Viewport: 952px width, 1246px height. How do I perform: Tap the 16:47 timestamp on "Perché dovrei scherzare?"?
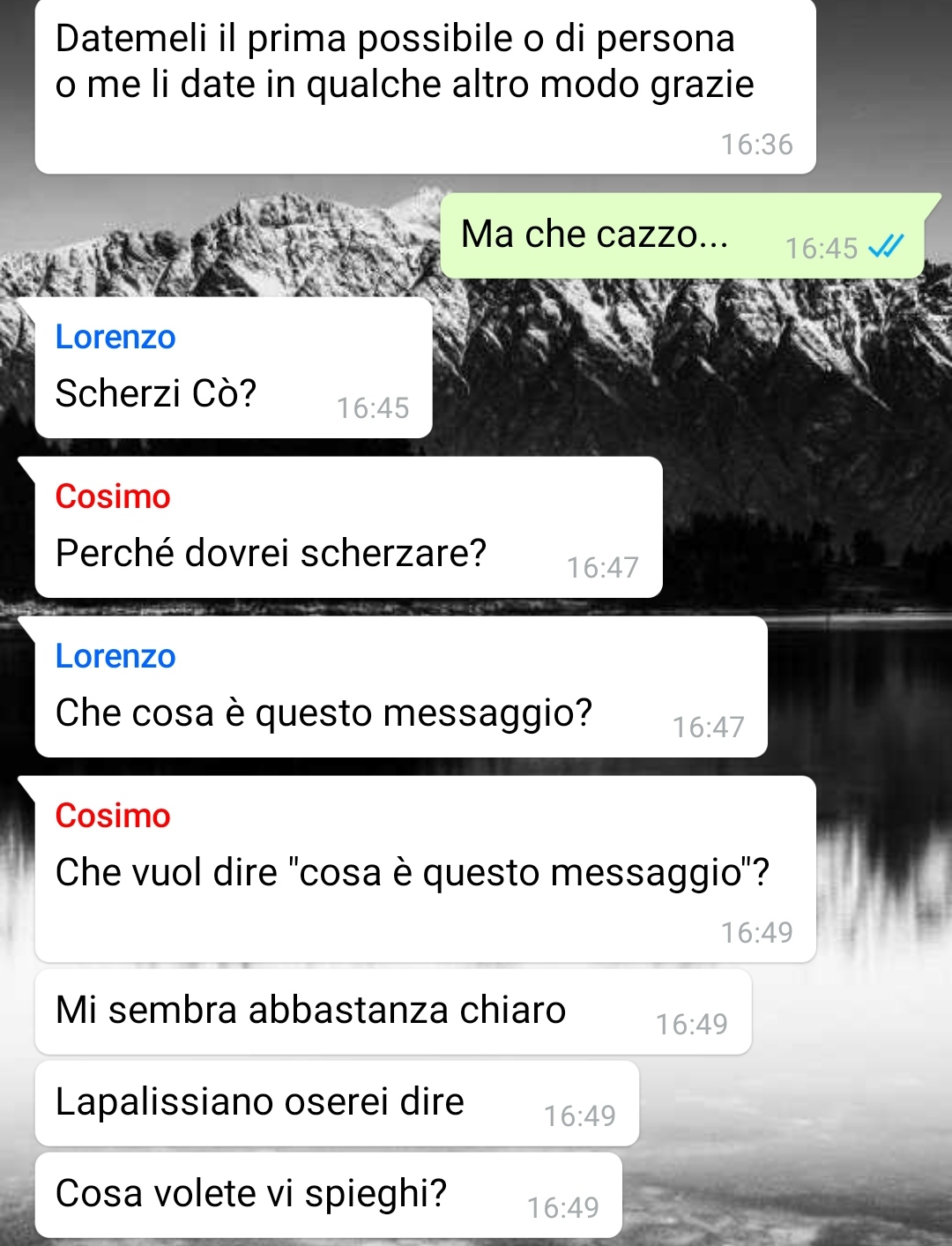[x=603, y=568]
